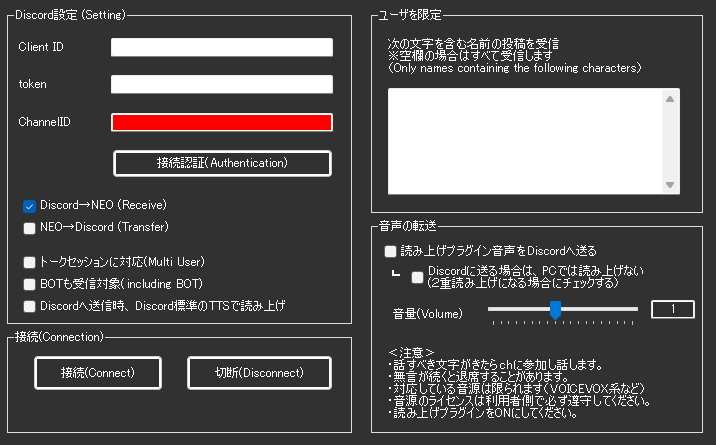This screenshot has width=716, height=445.
Task: Click the ＜注意＞ heading text
Action: 411,353
